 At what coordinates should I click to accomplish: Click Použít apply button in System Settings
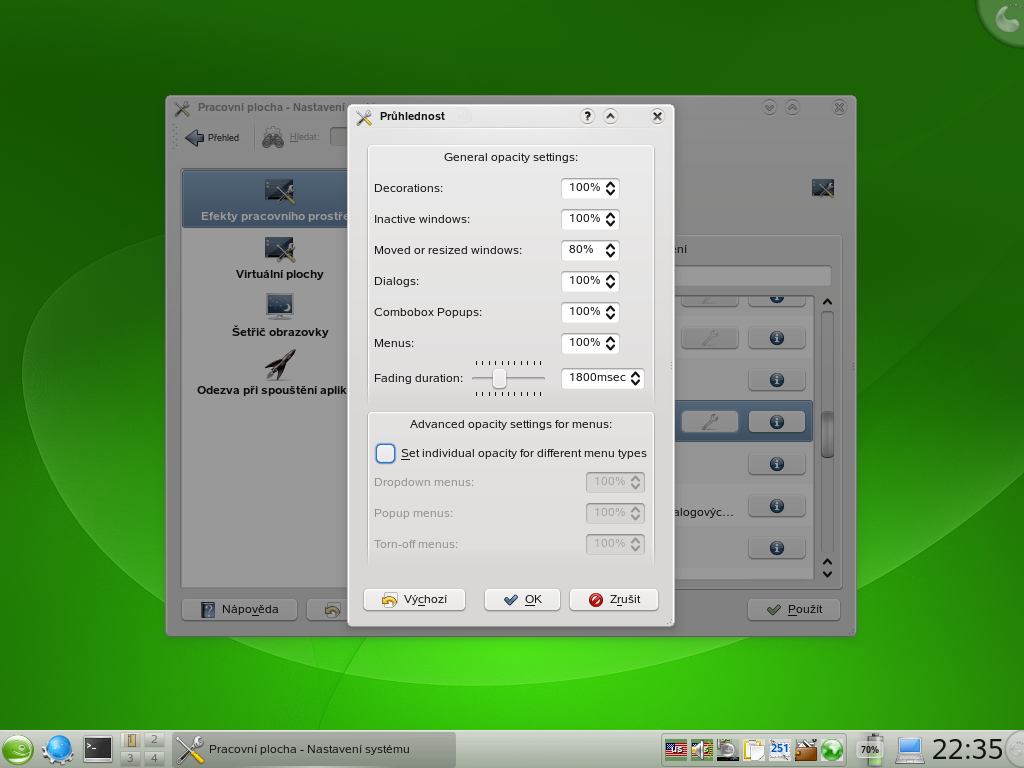point(793,609)
